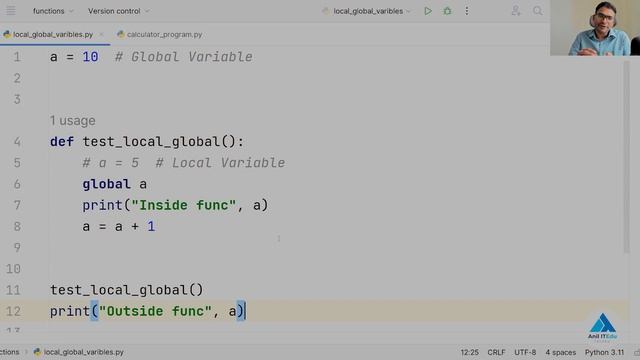Click the "Inside func" string literal

coord(184,205)
